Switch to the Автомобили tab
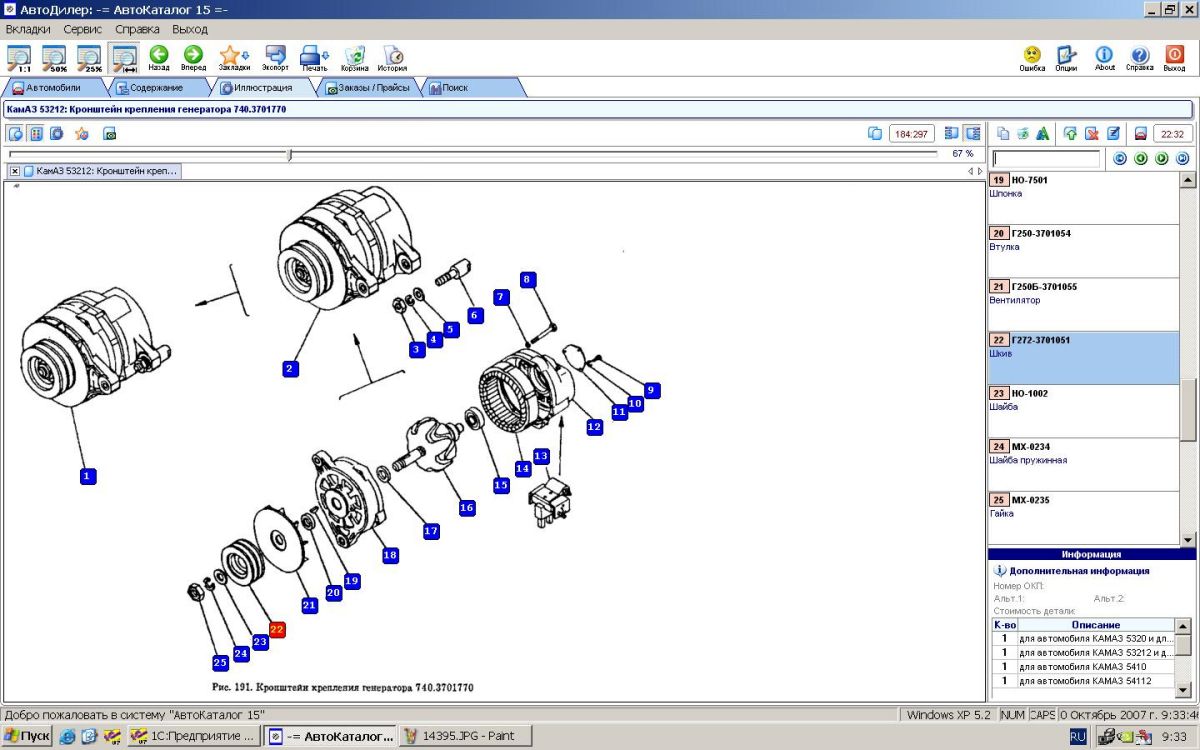Screen dimensions: 1200x750 click(x=53, y=88)
